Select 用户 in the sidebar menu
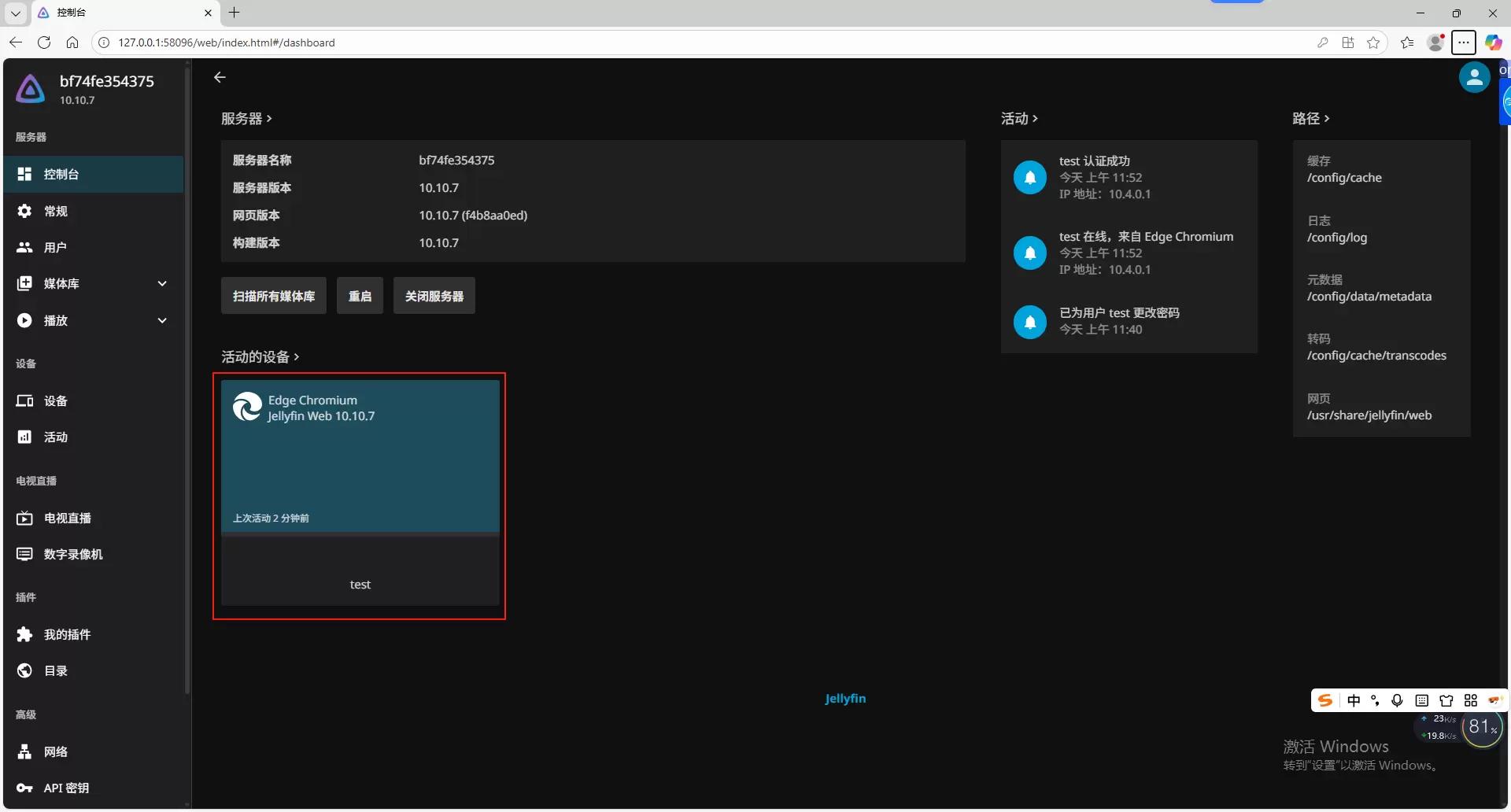Screen dimensions: 1511x812 coord(55,247)
